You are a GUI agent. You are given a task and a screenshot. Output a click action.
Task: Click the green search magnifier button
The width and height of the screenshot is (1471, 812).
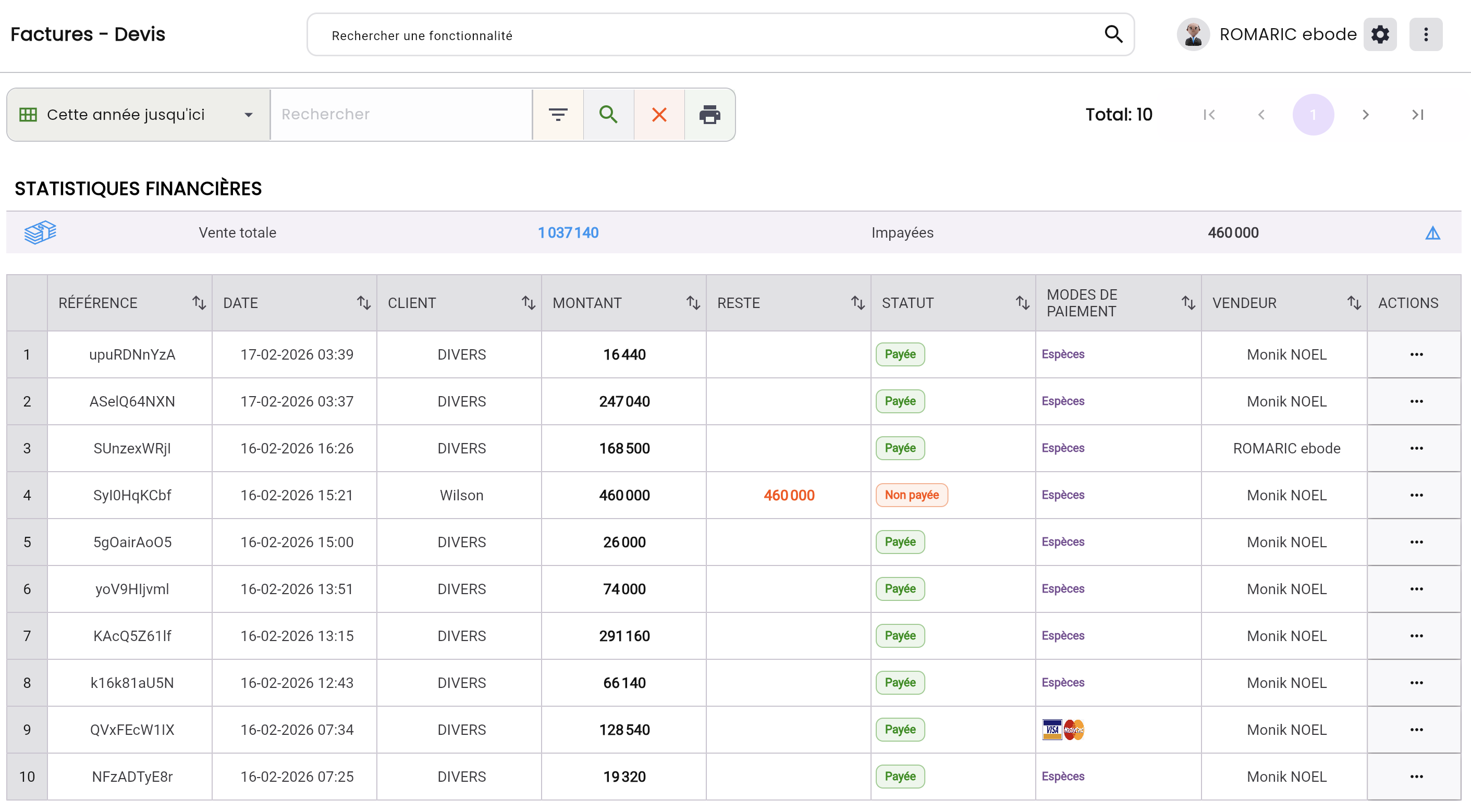pyautogui.click(x=608, y=115)
